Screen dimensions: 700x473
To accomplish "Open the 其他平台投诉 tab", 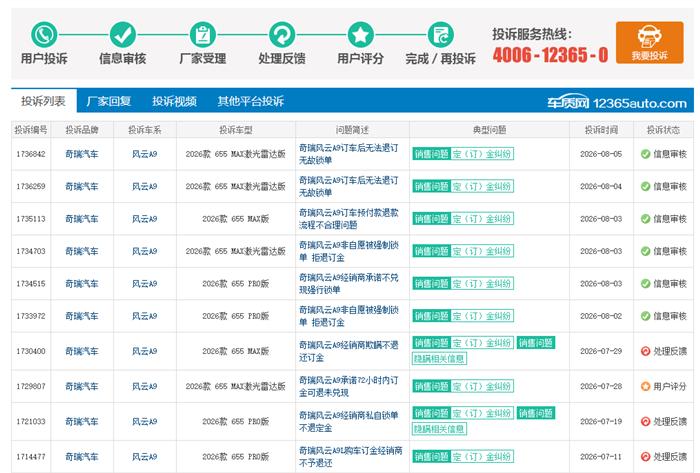I will point(250,101).
